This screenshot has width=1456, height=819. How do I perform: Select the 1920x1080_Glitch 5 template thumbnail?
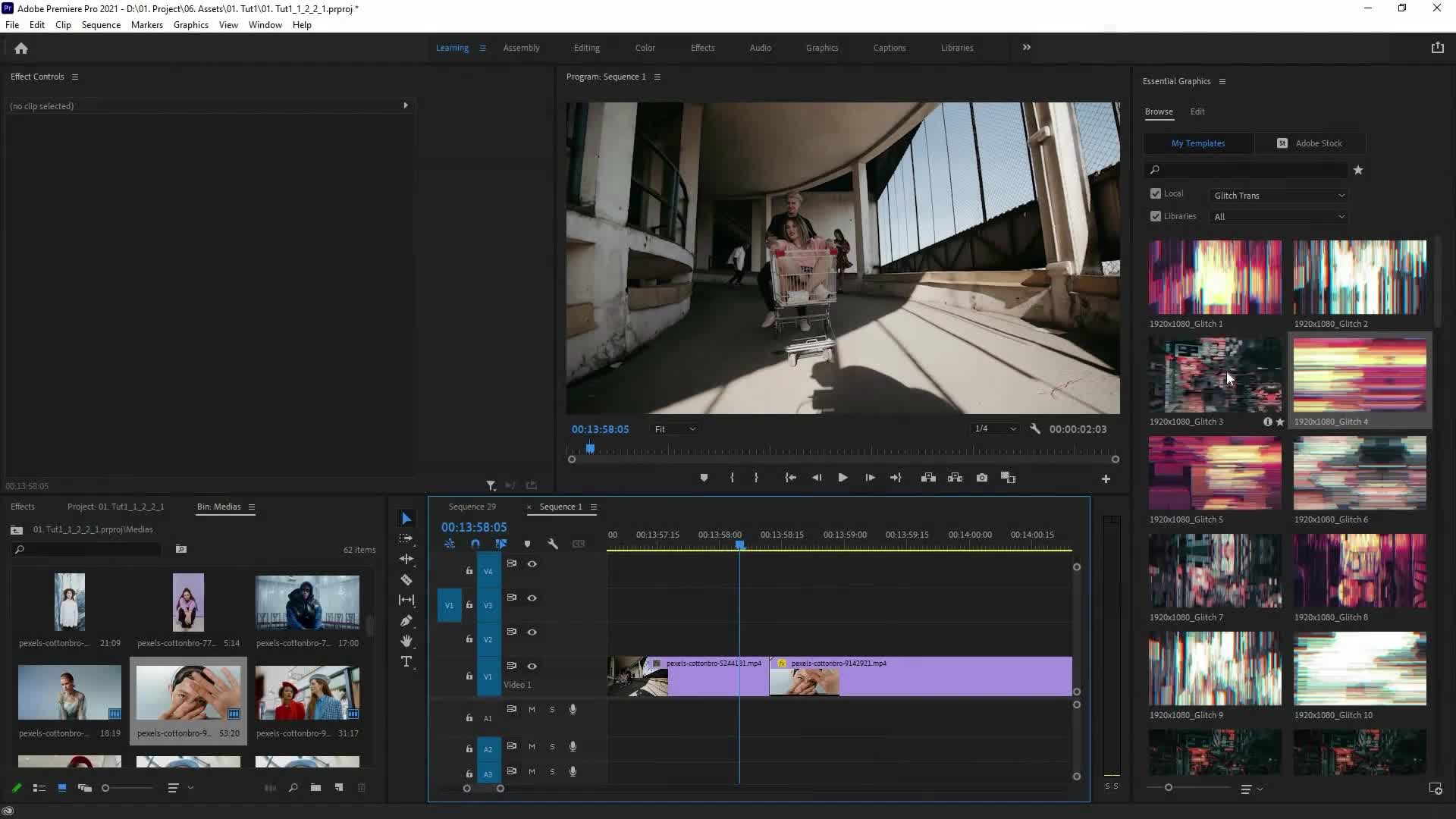coord(1214,472)
